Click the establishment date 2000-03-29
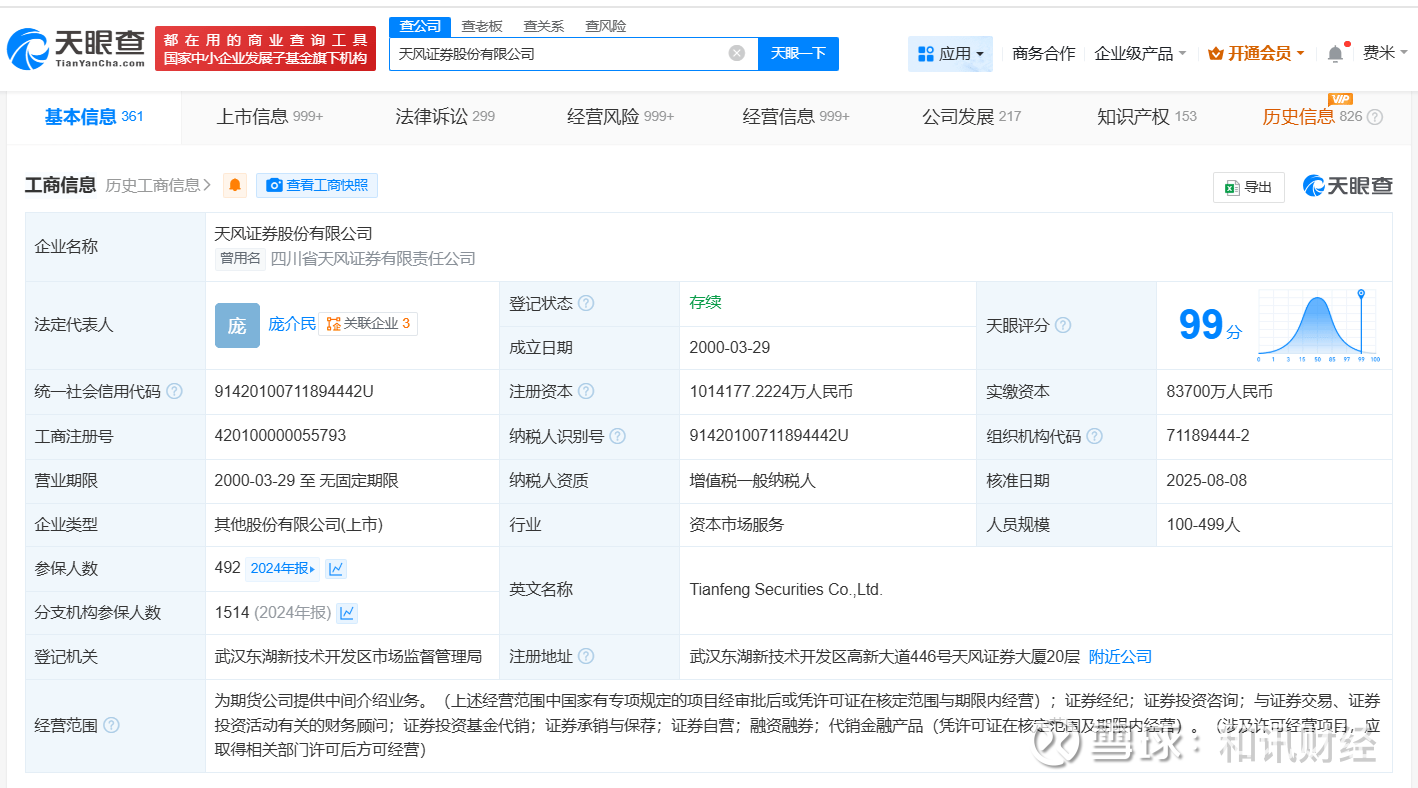This screenshot has width=1418, height=788. tap(730, 348)
